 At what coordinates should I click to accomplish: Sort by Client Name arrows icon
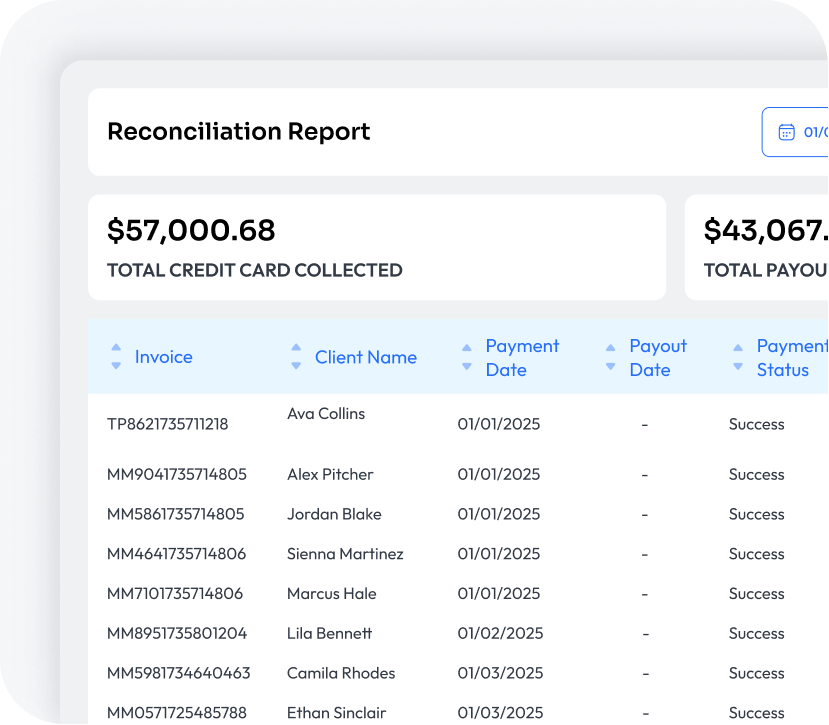[296, 357]
